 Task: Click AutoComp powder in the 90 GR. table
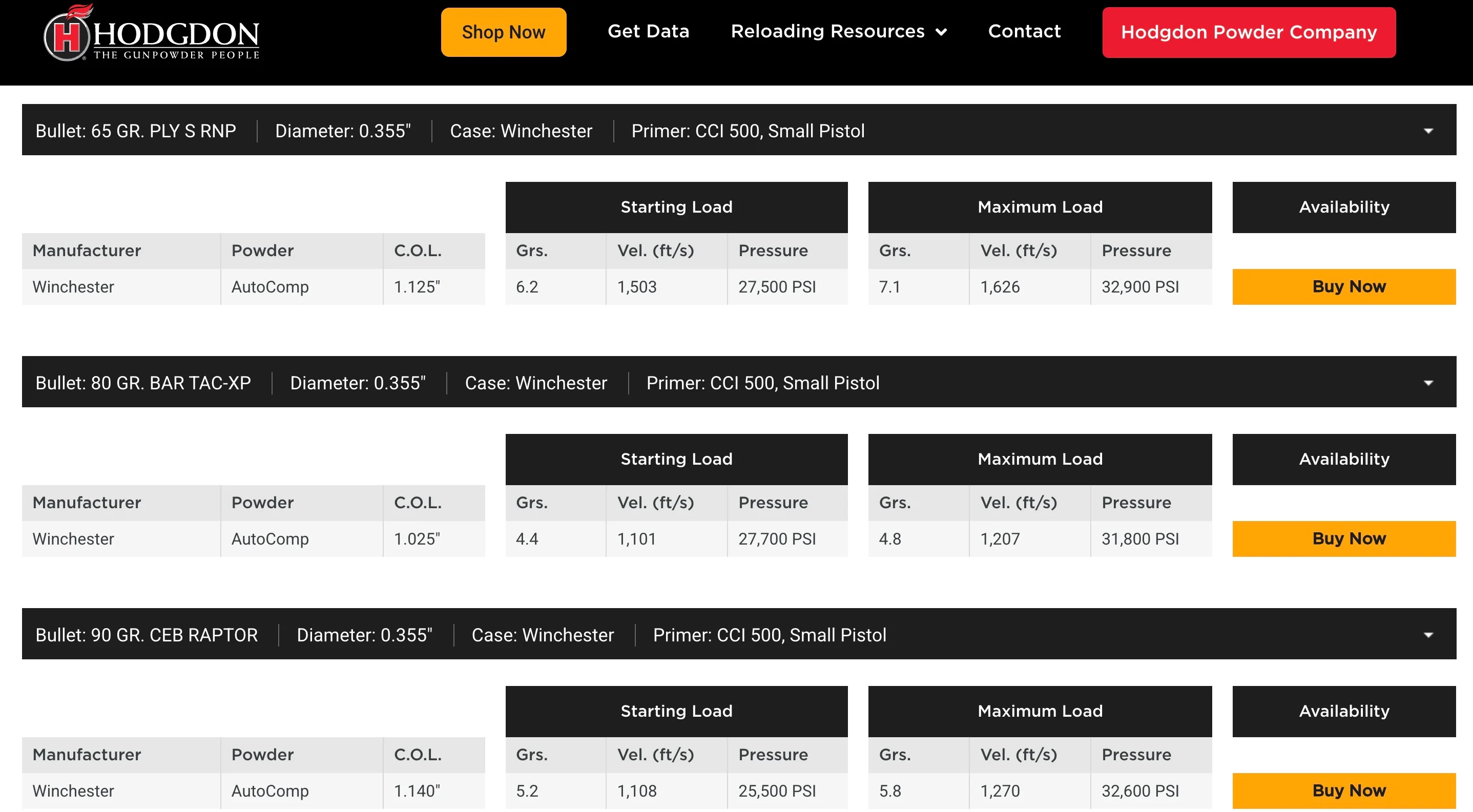click(270, 791)
